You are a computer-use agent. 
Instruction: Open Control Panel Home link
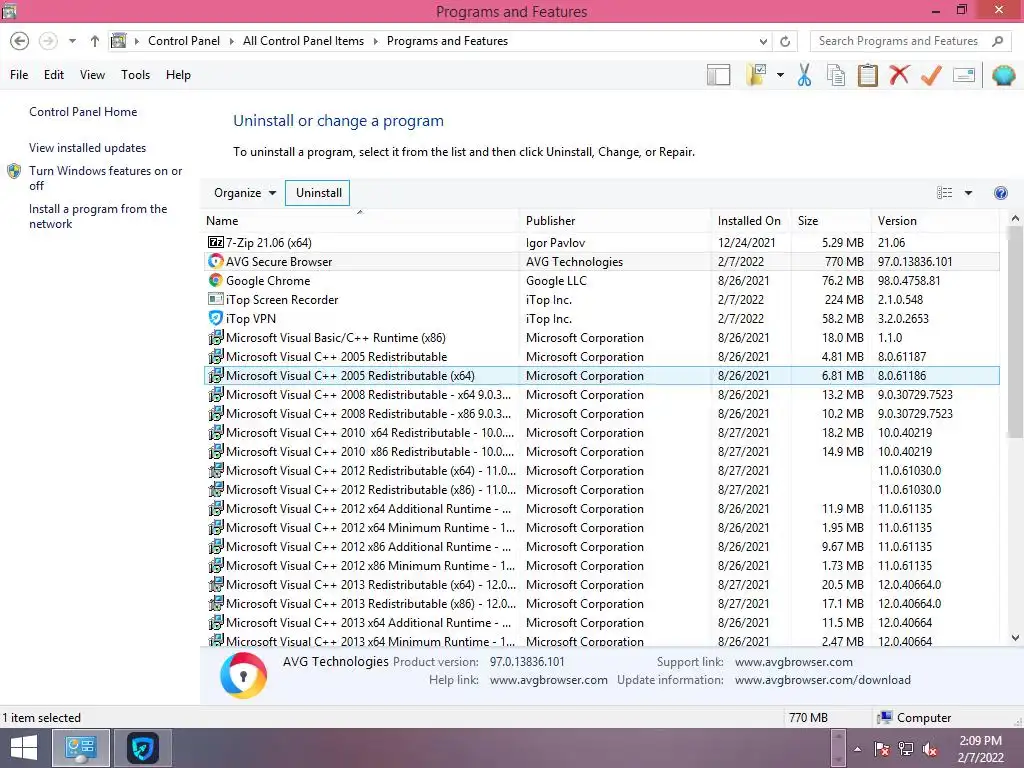[x=83, y=112]
